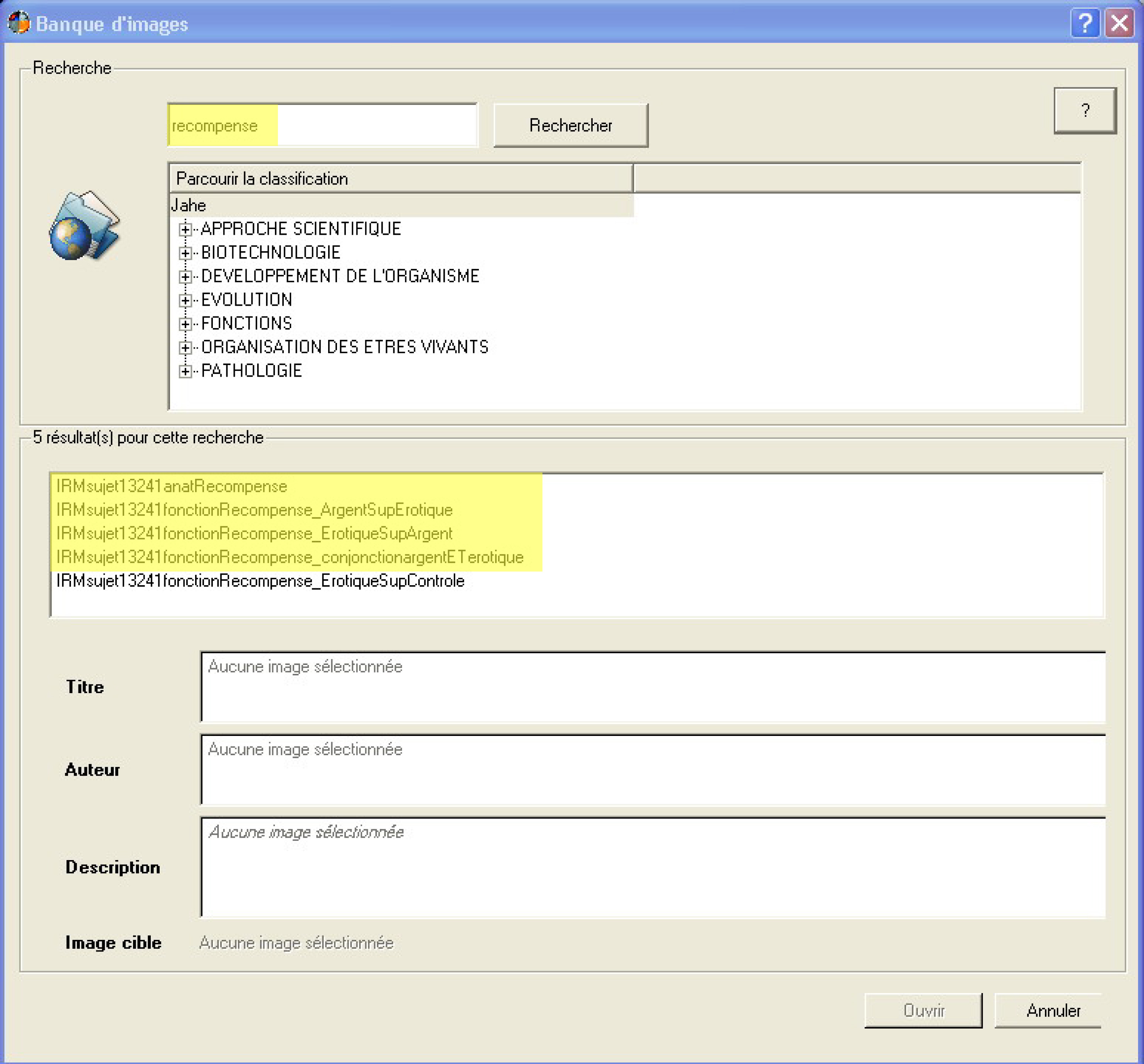Expand the EVOLUTION tree branch

(185, 300)
